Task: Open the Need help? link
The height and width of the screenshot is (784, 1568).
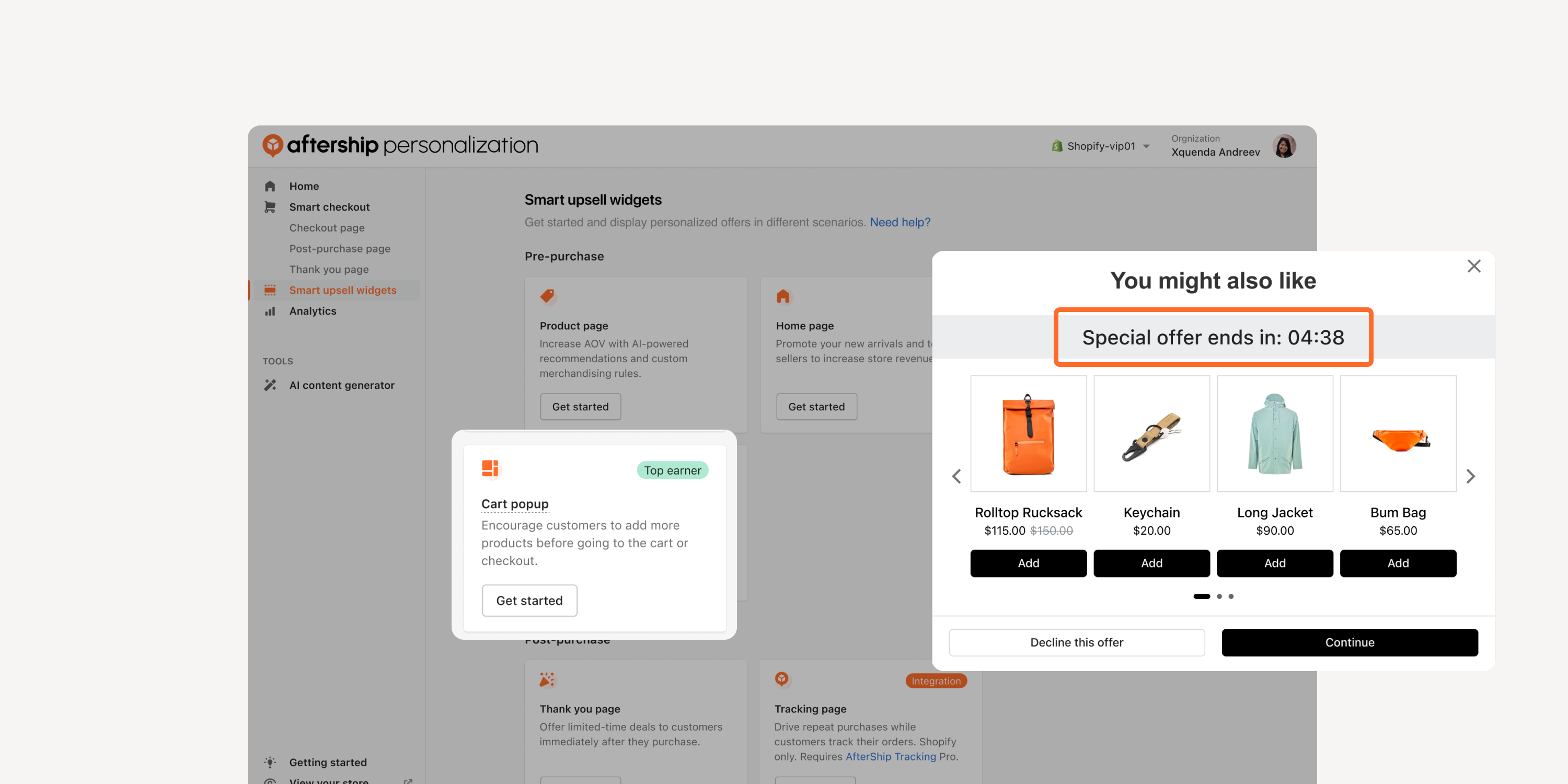Action: pos(900,222)
